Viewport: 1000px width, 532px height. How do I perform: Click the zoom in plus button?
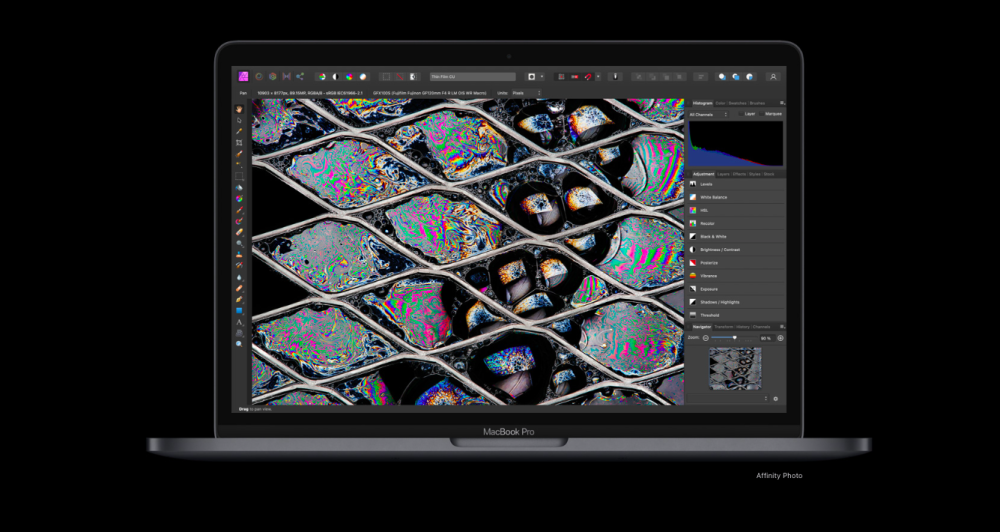pyautogui.click(x=780, y=338)
